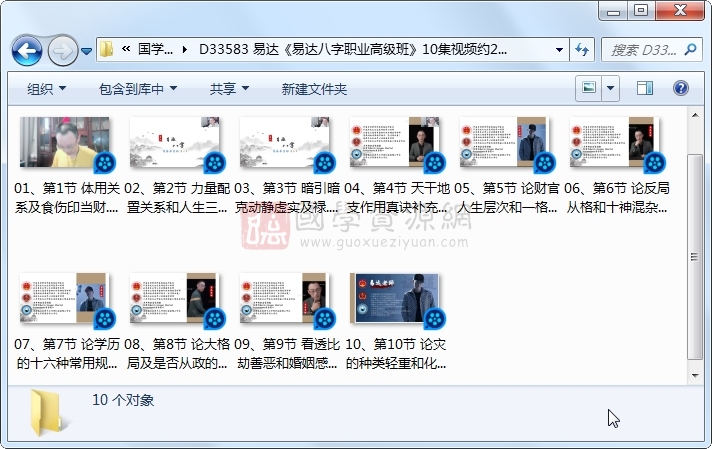Select video 08、第8节 论大格局 thumbnail
712x449 pixels.
coord(176,300)
